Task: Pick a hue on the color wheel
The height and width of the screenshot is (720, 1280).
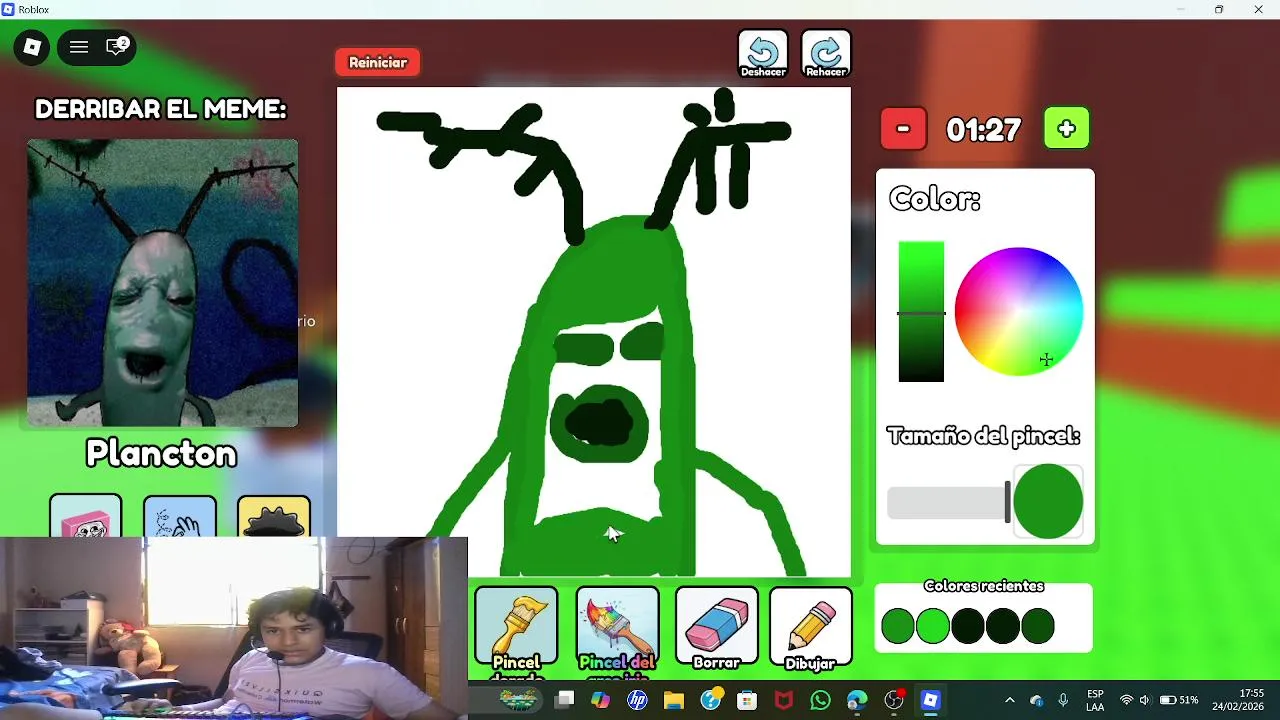Action: tap(1018, 312)
